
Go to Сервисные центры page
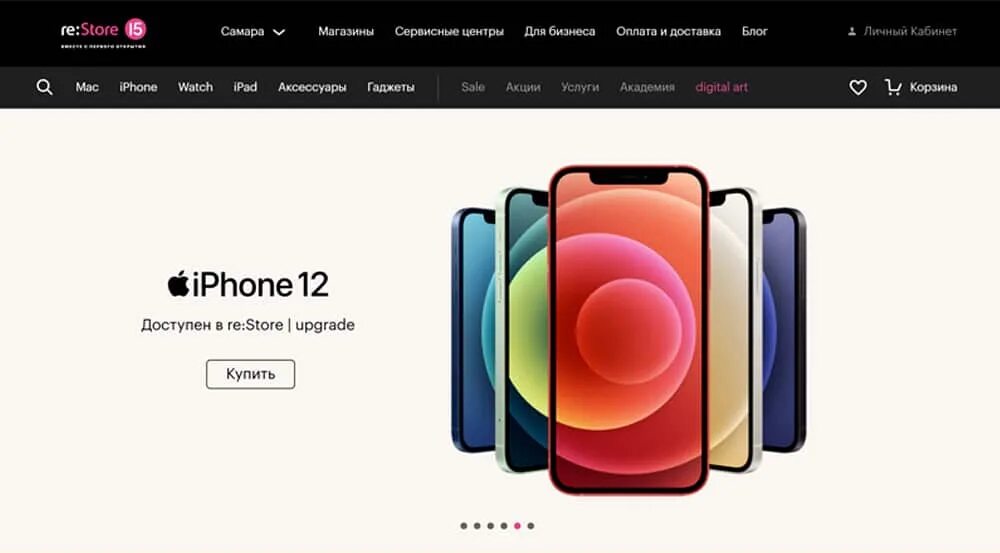pos(449,31)
